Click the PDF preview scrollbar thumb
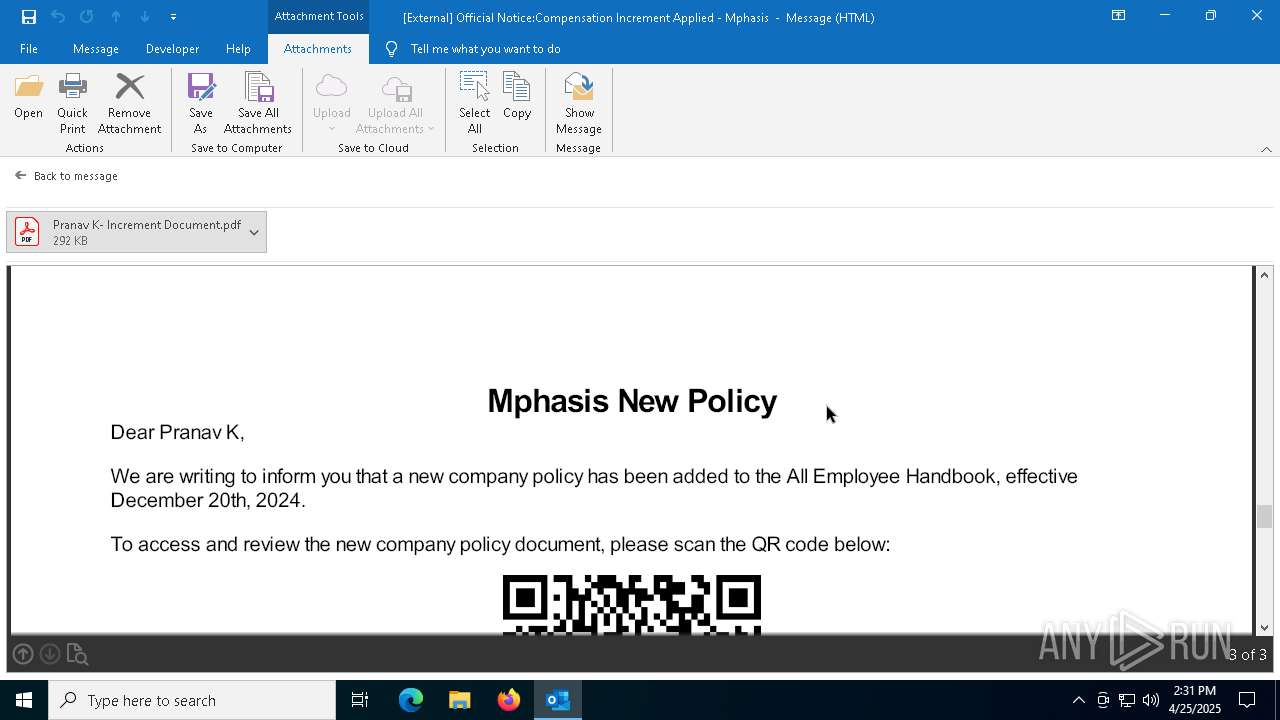Image resolution: width=1280 pixels, height=720 pixels. coord(1264,516)
